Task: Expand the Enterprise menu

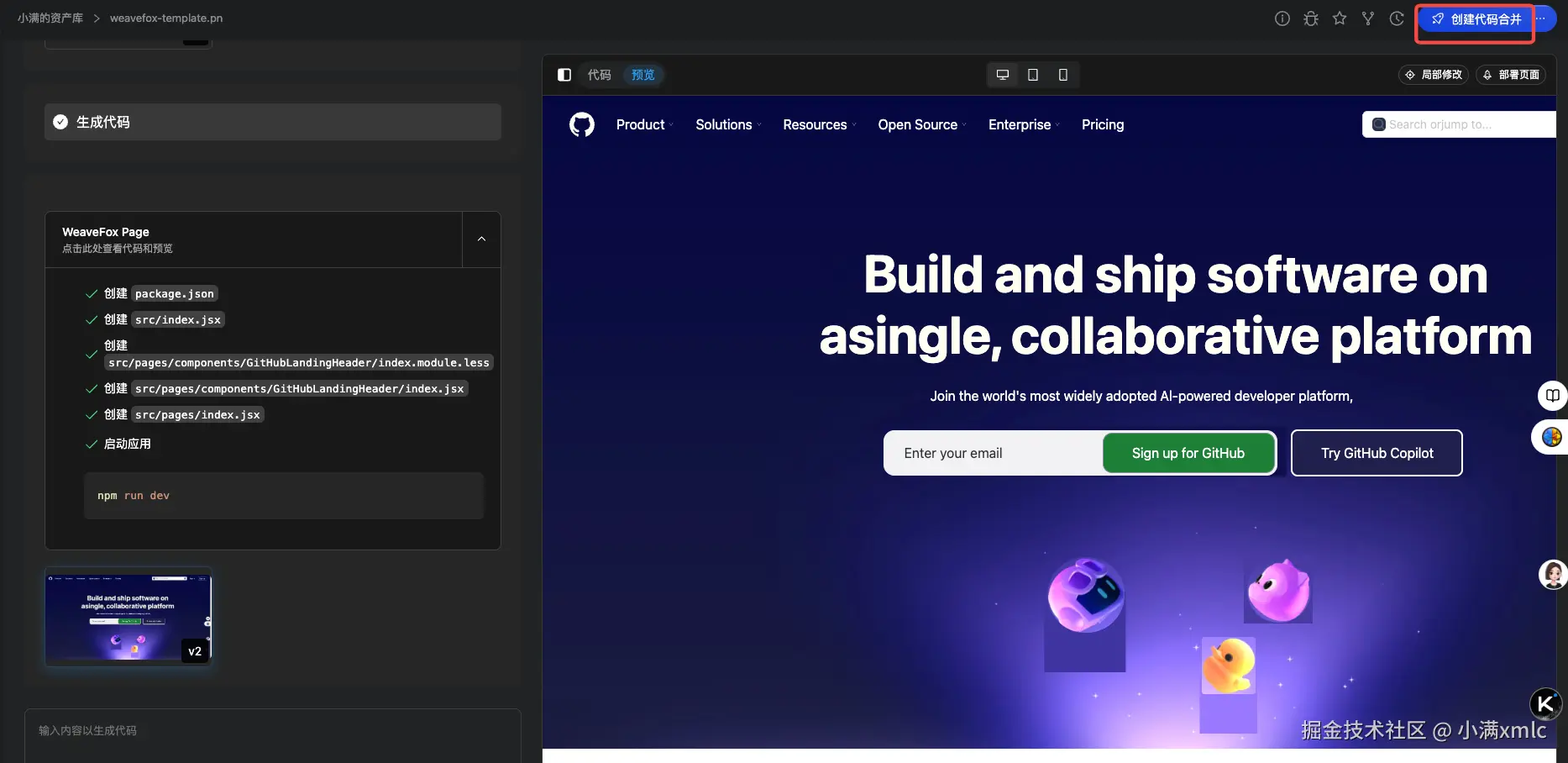Action: coord(1024,124)
